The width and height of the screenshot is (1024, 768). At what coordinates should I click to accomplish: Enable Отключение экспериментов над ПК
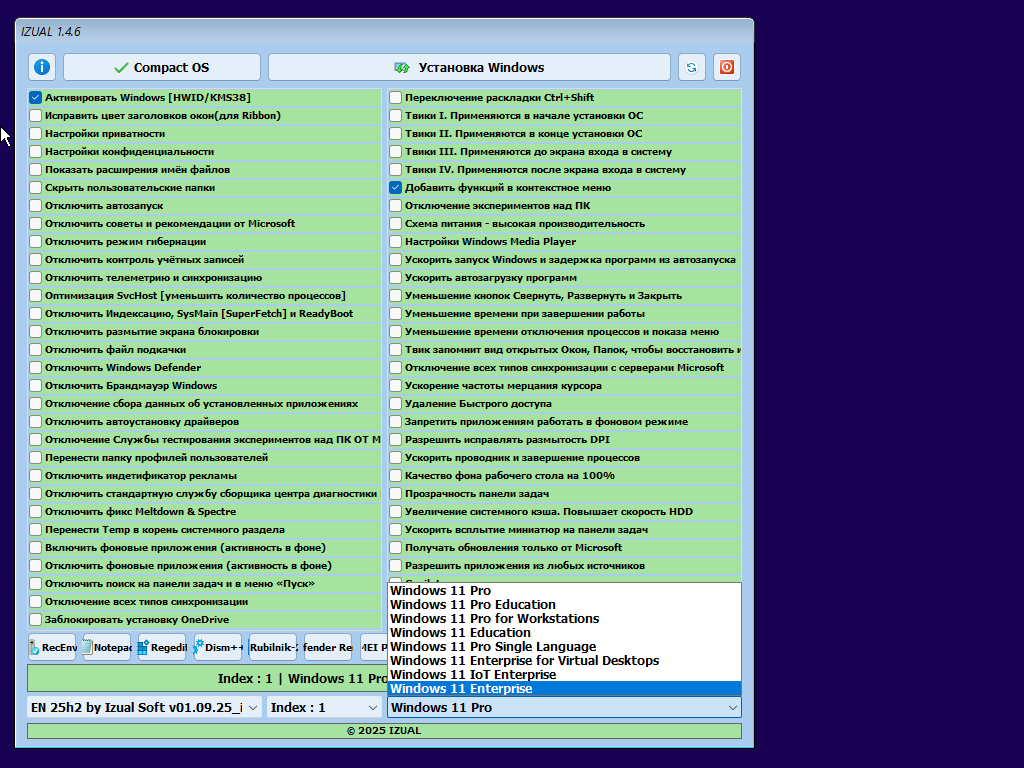coord(395,206)
